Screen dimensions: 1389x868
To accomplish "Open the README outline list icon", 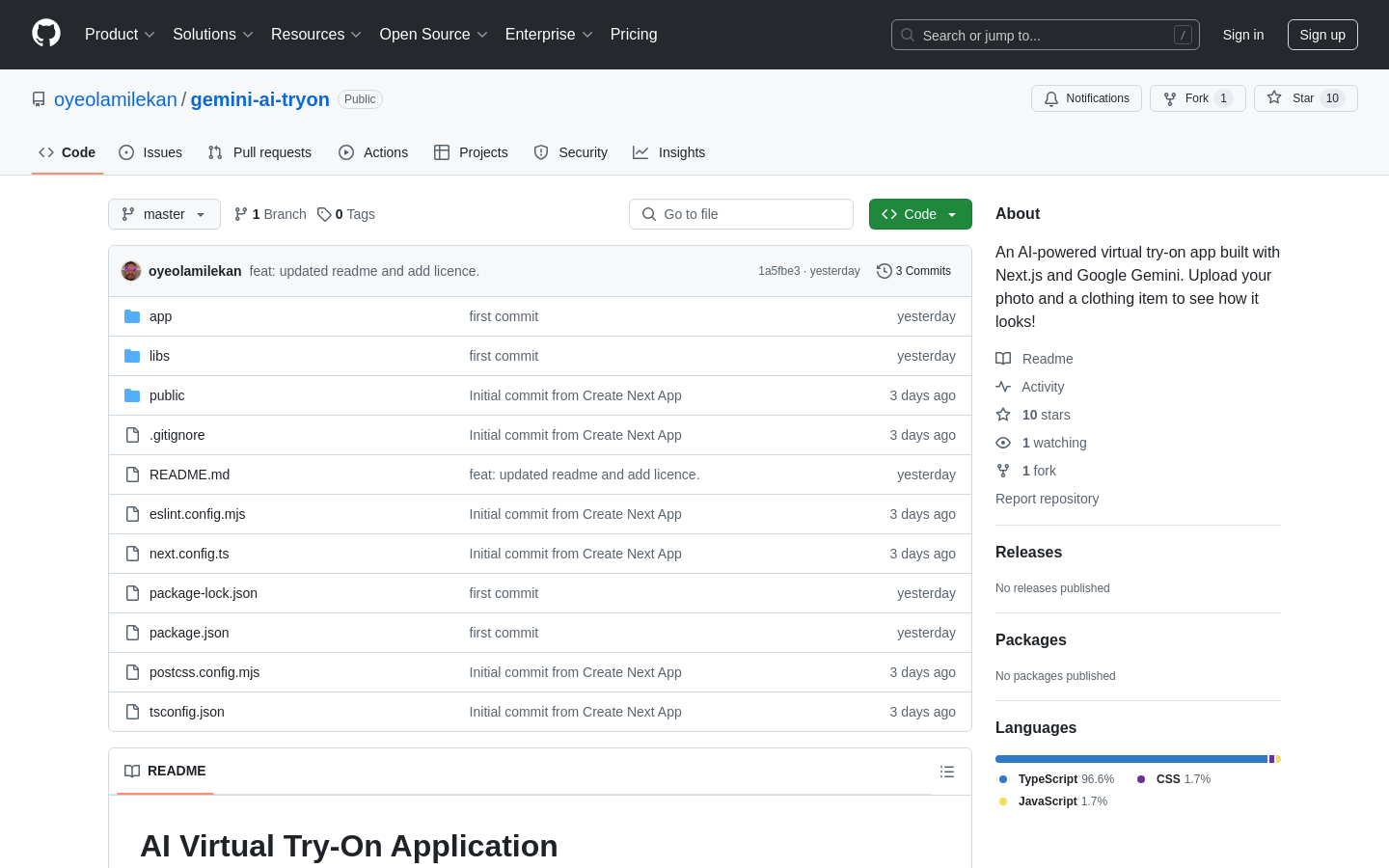I will tap(947, 772).
